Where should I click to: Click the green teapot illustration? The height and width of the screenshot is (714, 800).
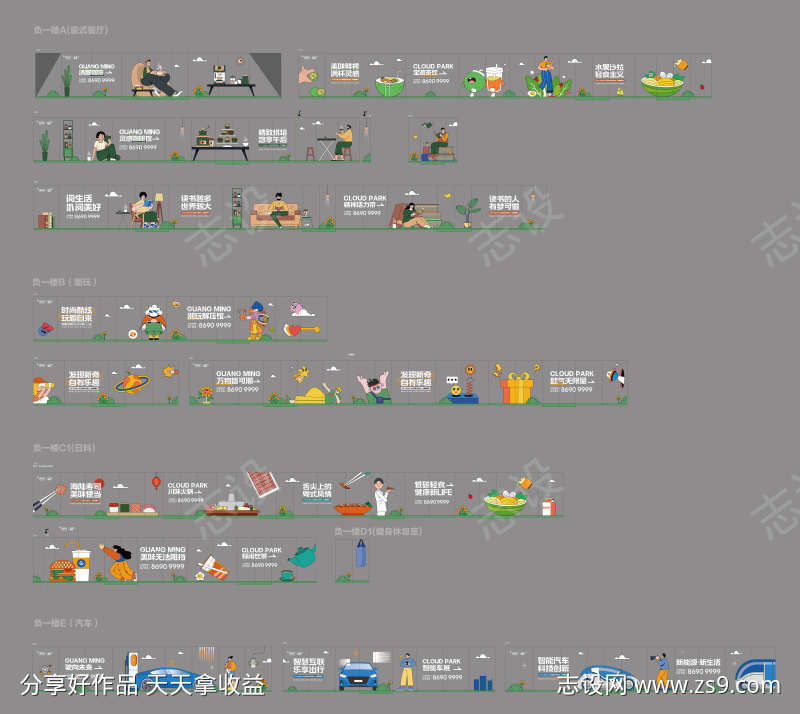click(303, 554)
